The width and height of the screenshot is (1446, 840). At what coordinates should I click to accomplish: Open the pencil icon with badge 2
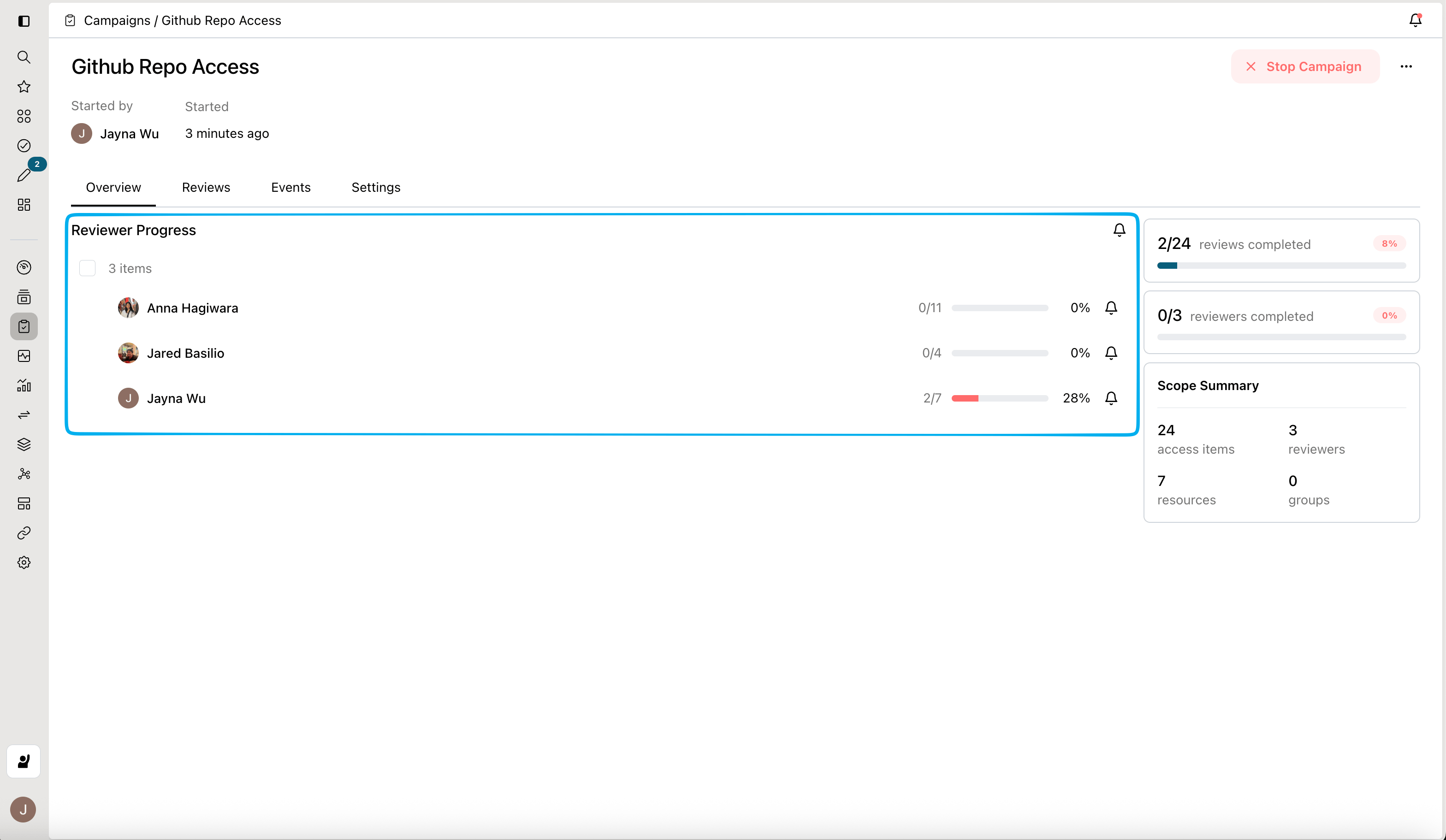[x=24, y=175]
